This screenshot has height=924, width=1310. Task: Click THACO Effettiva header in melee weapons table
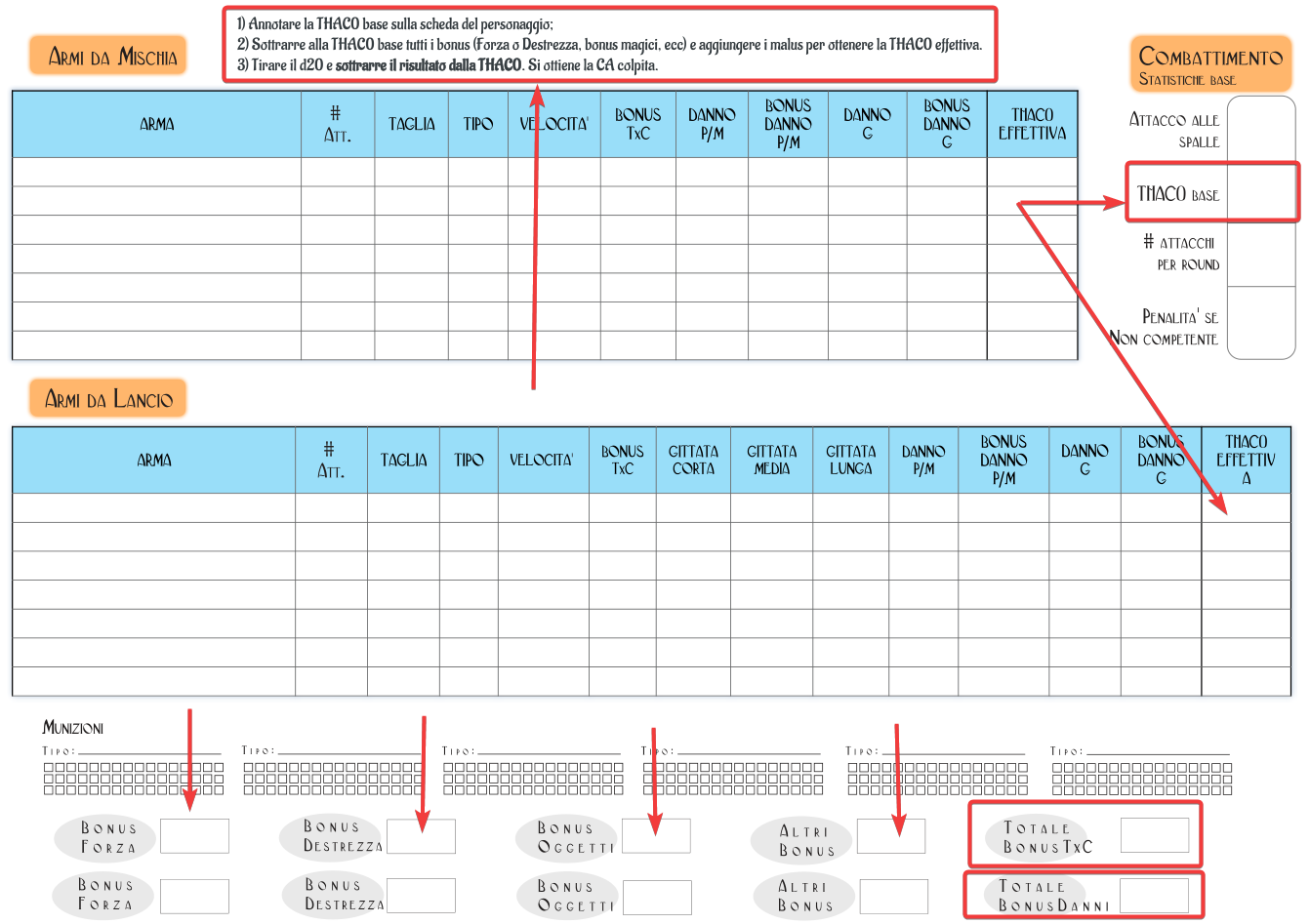[1032, 124]
